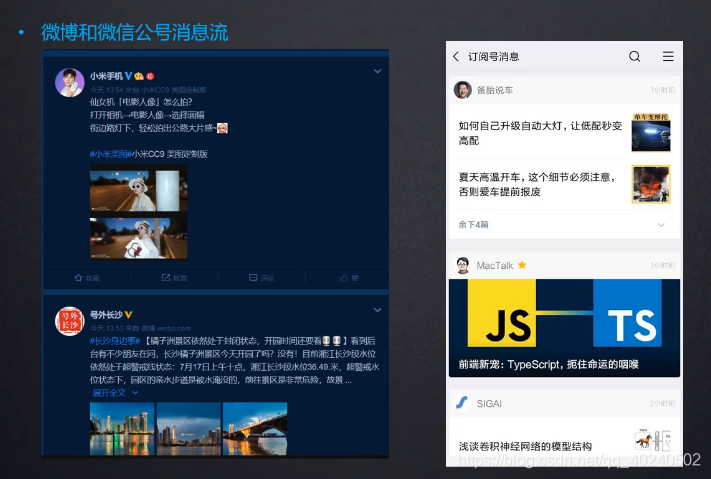Click 收藏 under the 小米手机 post
Screen dimensions: 711x479
click(87, 278)
